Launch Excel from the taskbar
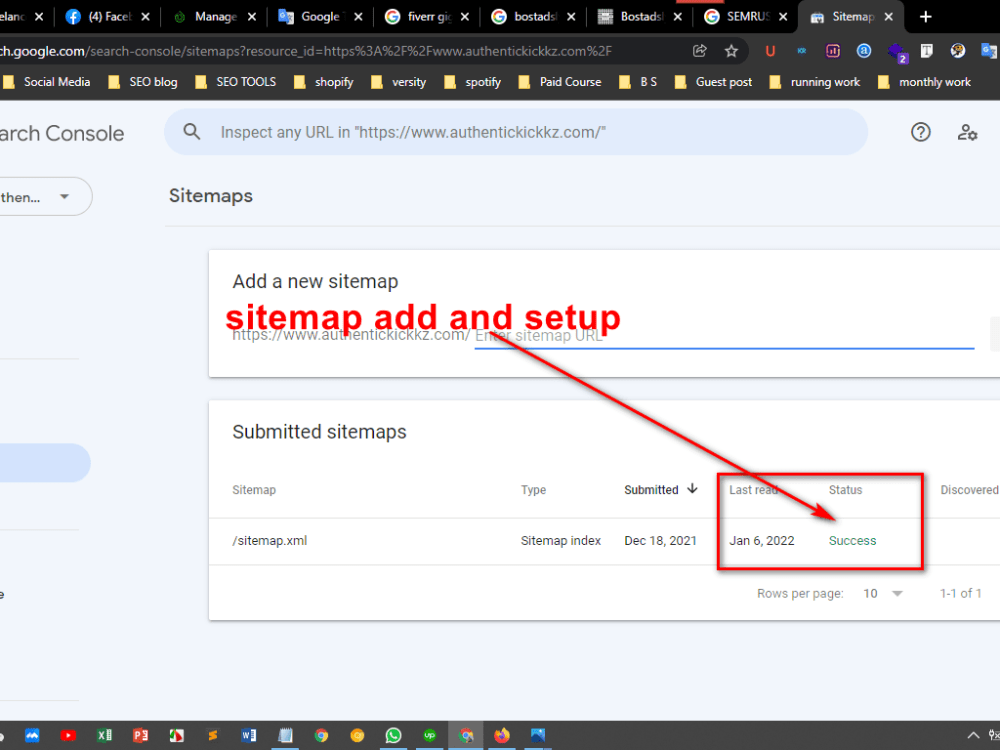This screenshot has height=750, width=1000. pyautogui.click(x=104, y=735)
